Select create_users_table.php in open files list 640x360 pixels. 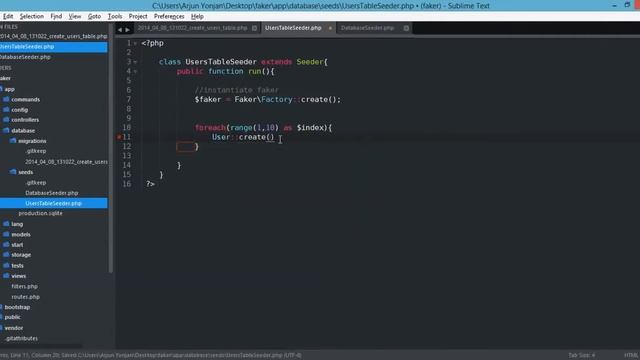click(53, 36)
